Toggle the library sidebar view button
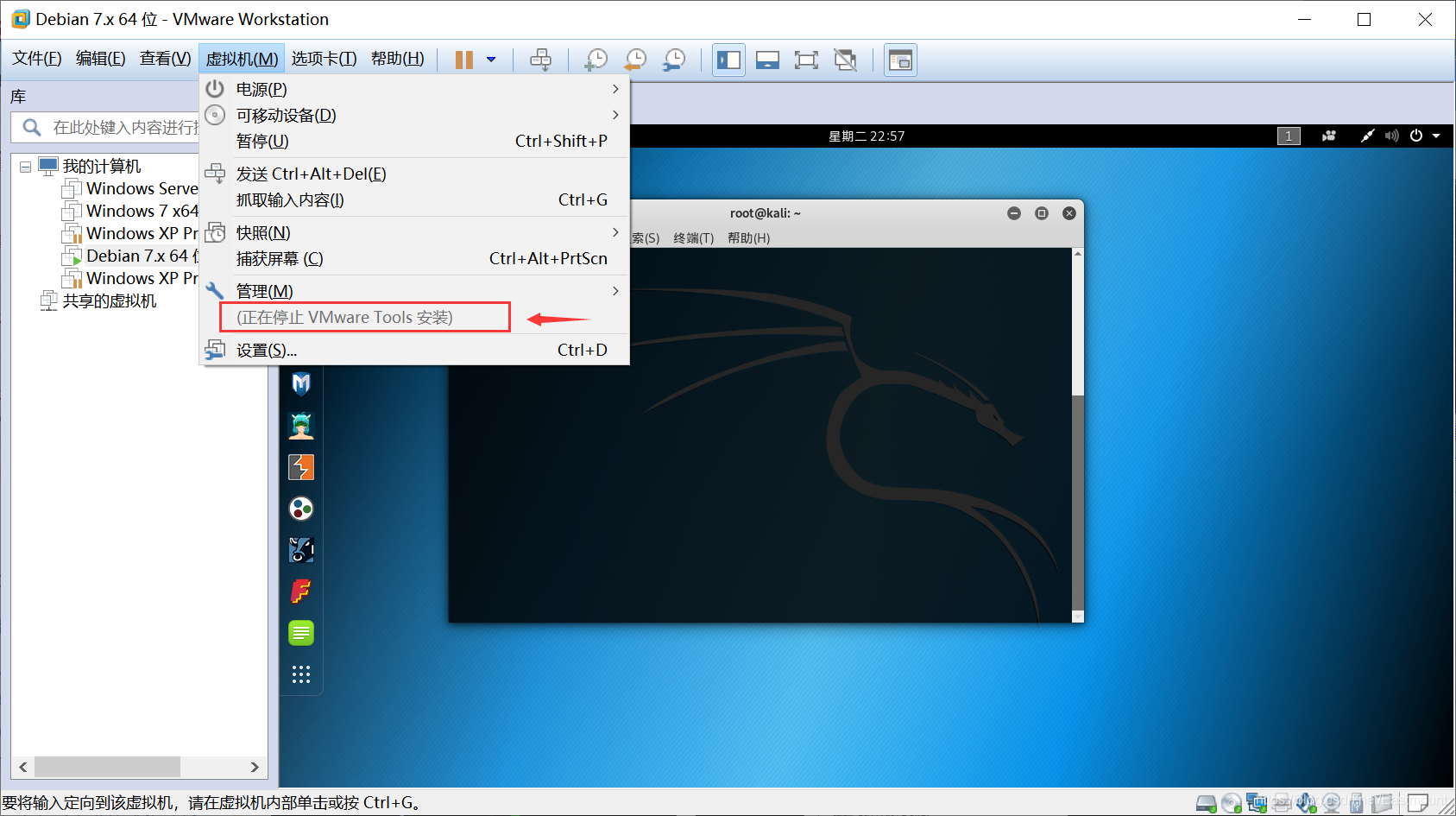 click(728, 60)
